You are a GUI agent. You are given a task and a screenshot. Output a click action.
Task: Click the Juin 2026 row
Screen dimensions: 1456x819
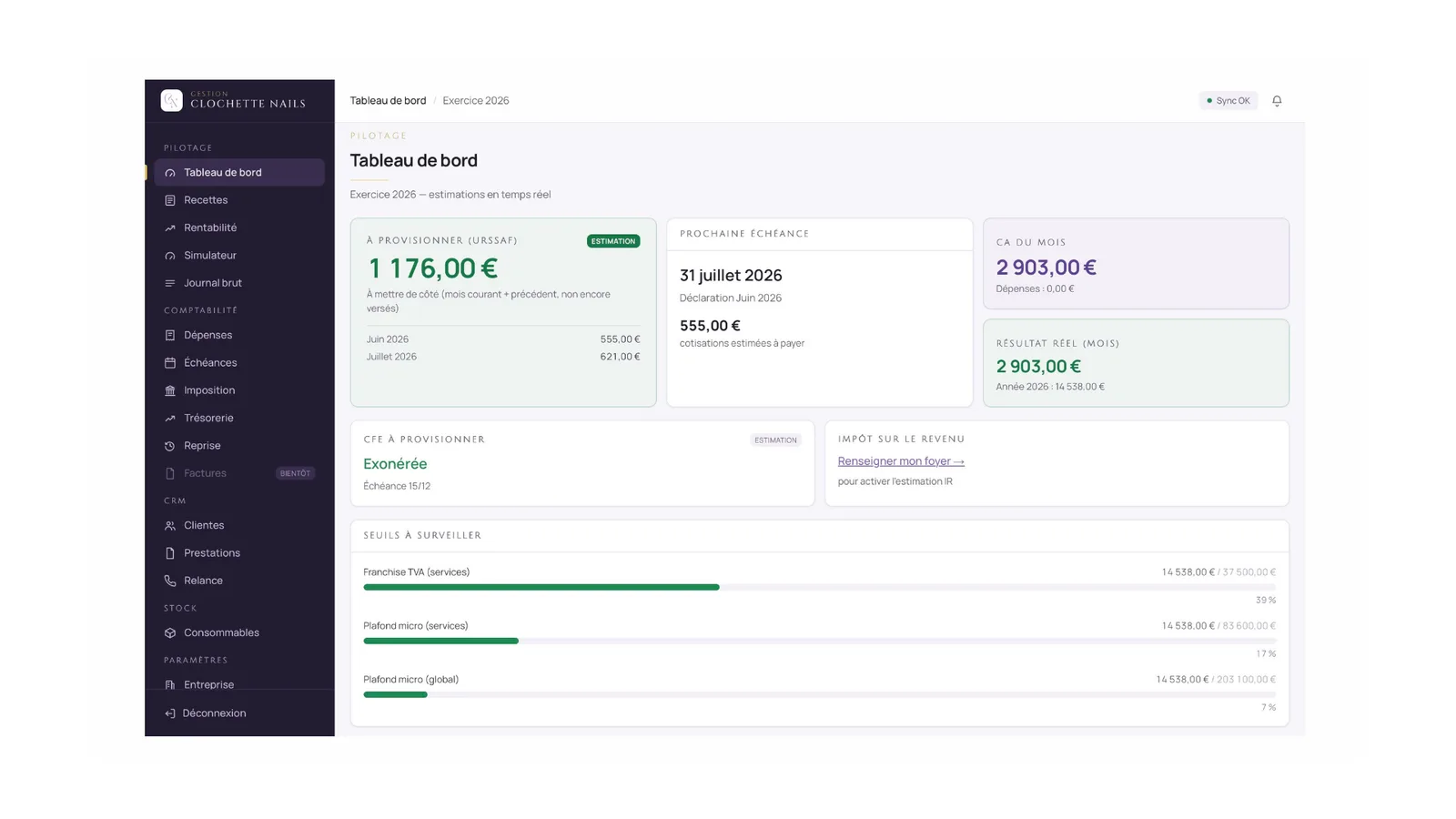(x=503, y=339)
